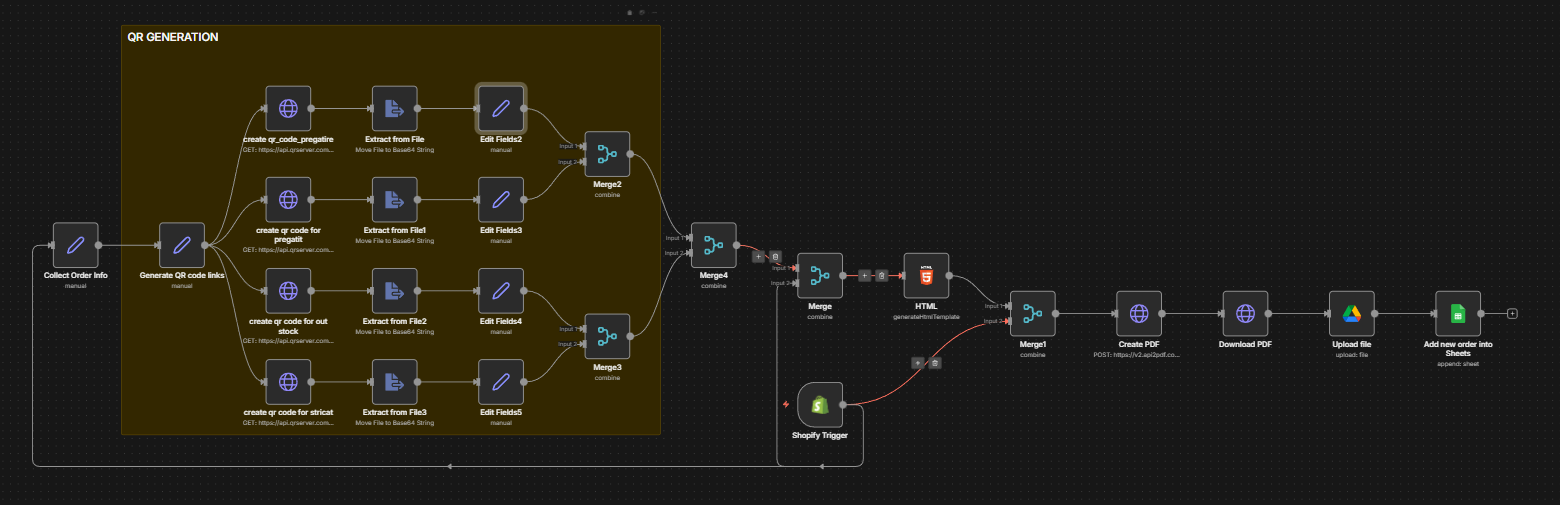Viewport: 1560px width, 505px height.
Task: Select the Merge node before HTML
Action: tap(820, 275)
